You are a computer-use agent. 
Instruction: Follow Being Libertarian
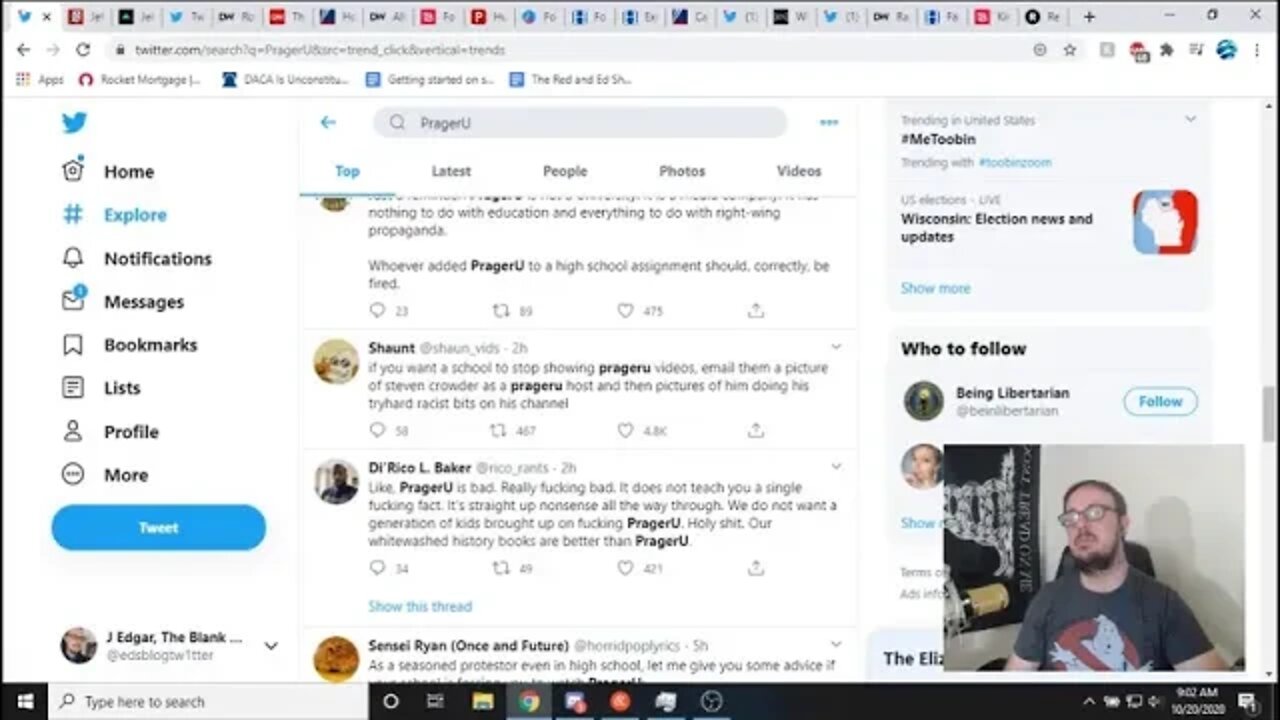[x=1160, y=401]
